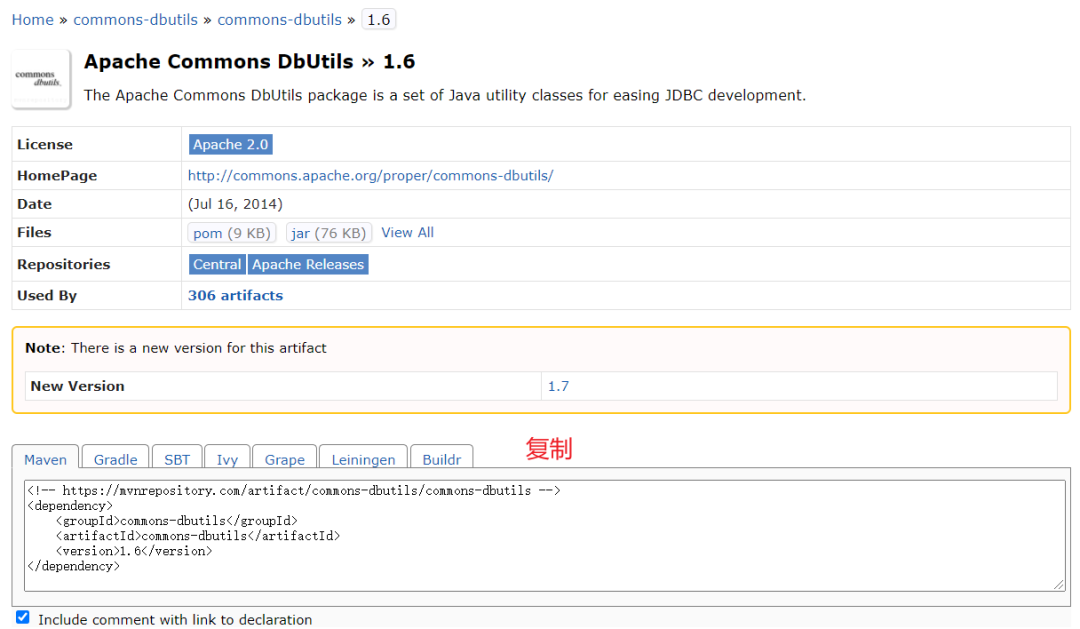The width and height of the screenshot is (1080, 629).
Task: Switch to the Ivy tab
Action: 227,458
